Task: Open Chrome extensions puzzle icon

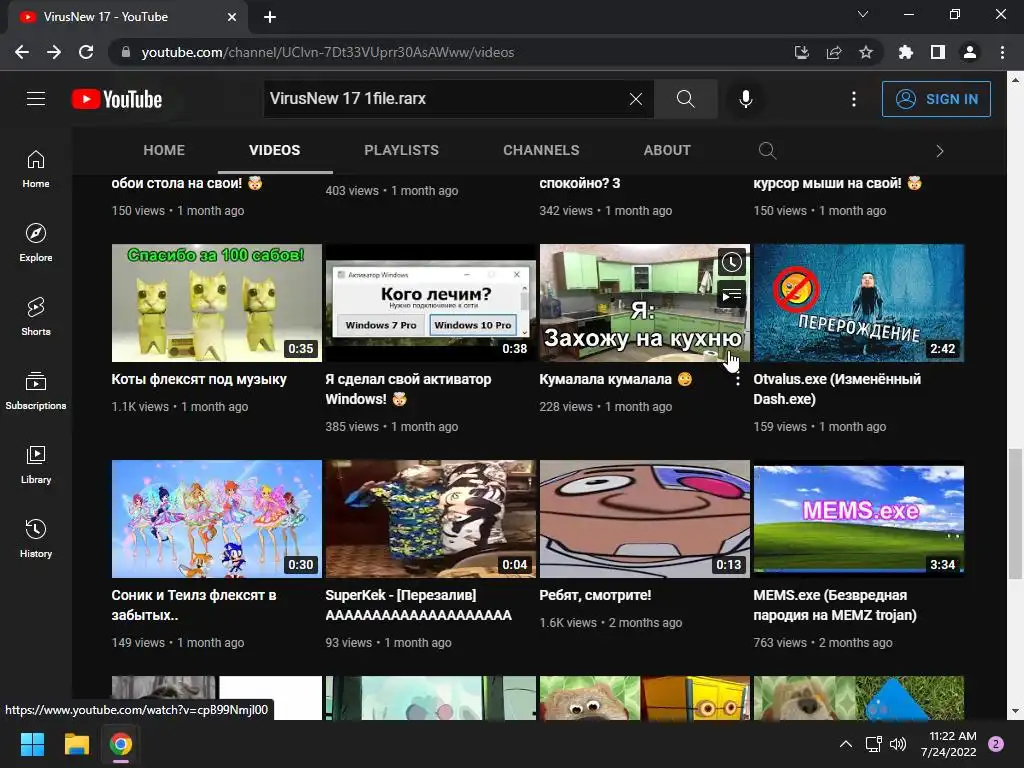Action: (905, 52)
